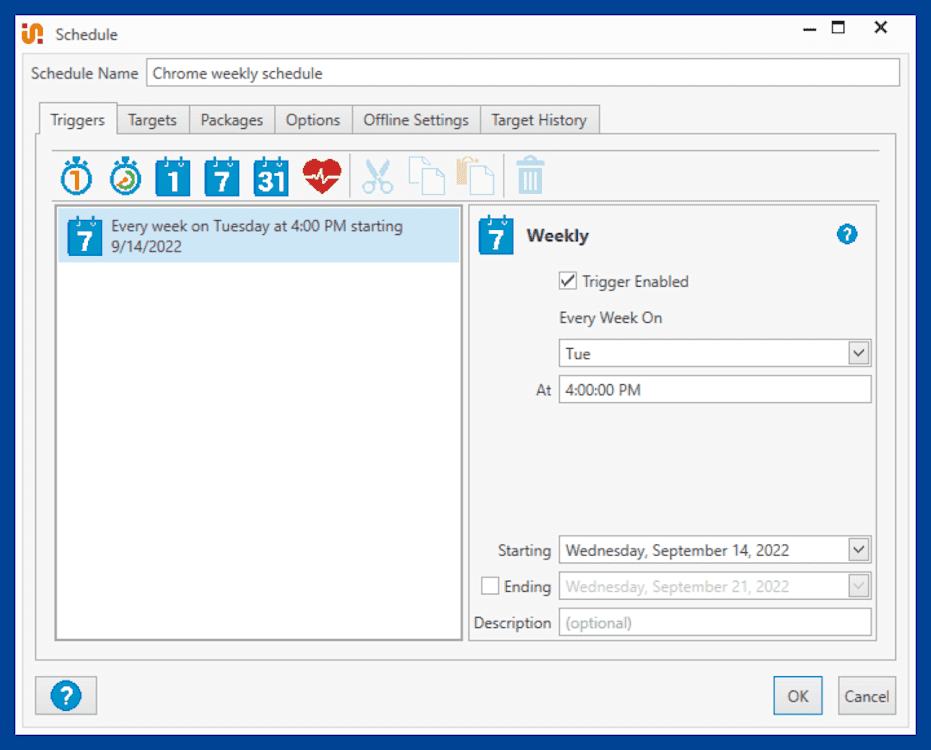Cut the selected trigger with scissors icon
The width and height of the screenshot is (931, 750).
pyautogui.click(x=378, y=176)
